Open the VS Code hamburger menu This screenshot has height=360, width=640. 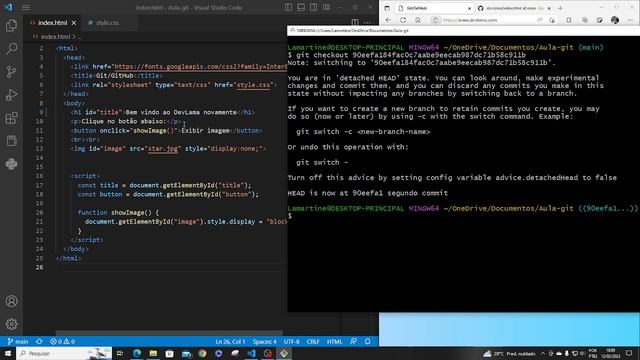pyautogui.click(x=26, y=7)
